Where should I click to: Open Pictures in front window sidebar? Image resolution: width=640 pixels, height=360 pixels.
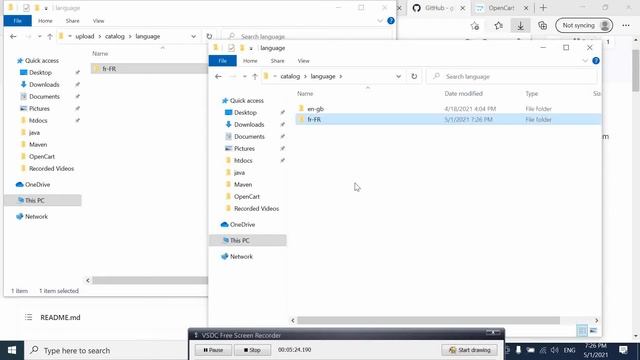pos(244,149)
